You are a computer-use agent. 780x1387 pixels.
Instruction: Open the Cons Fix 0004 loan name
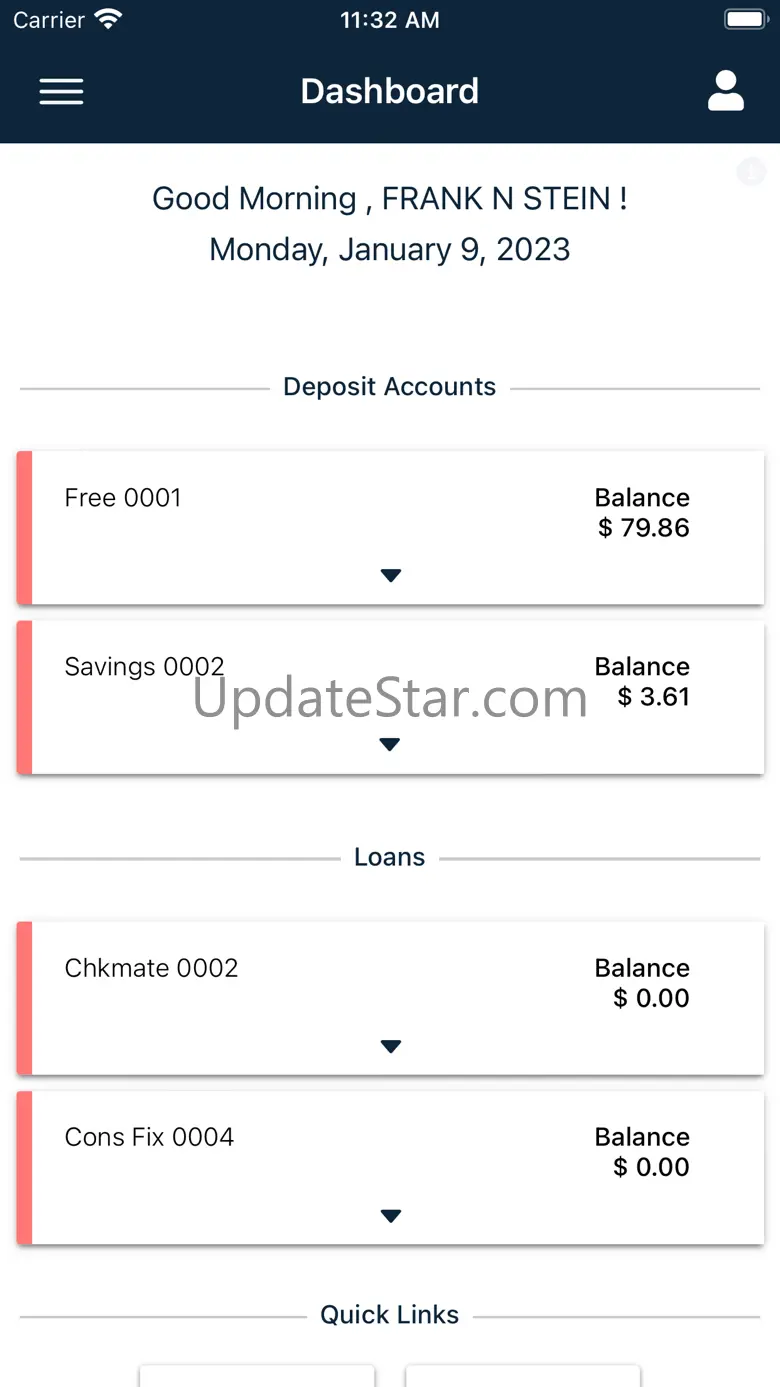pos(149,1137)
